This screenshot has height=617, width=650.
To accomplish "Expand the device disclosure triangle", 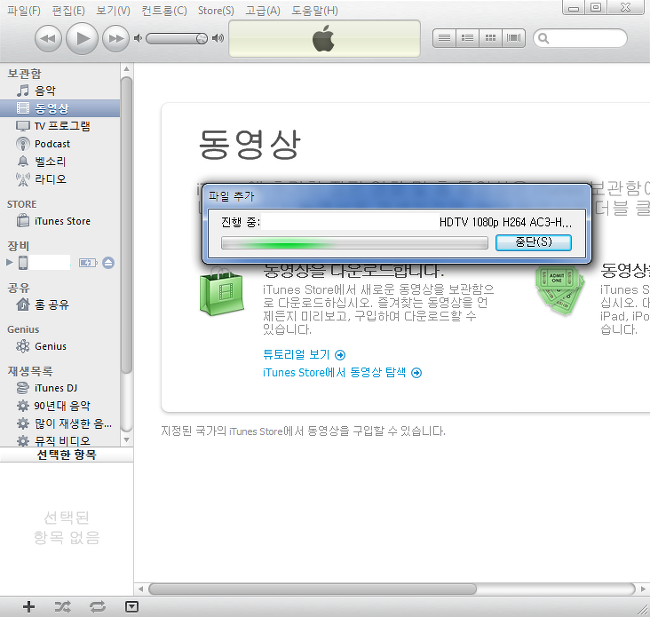I will (x=9, y=262).
